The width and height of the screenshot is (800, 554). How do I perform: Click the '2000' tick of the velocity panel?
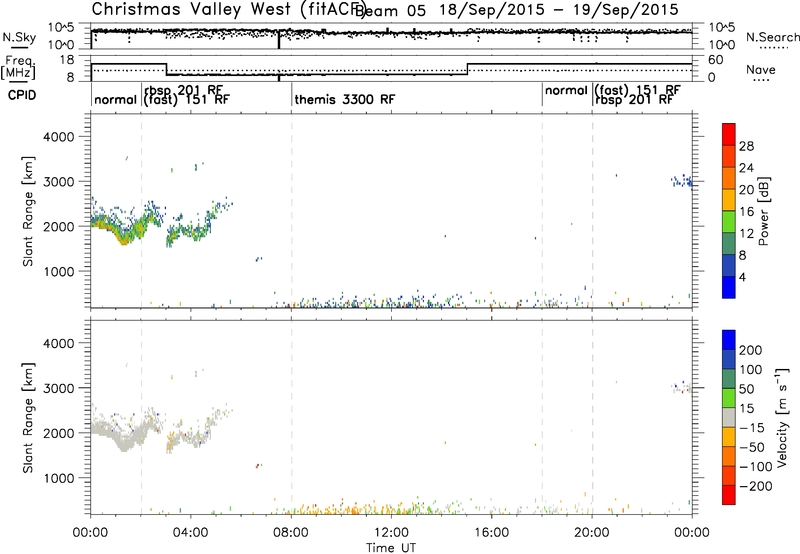[x=58, y=433]
